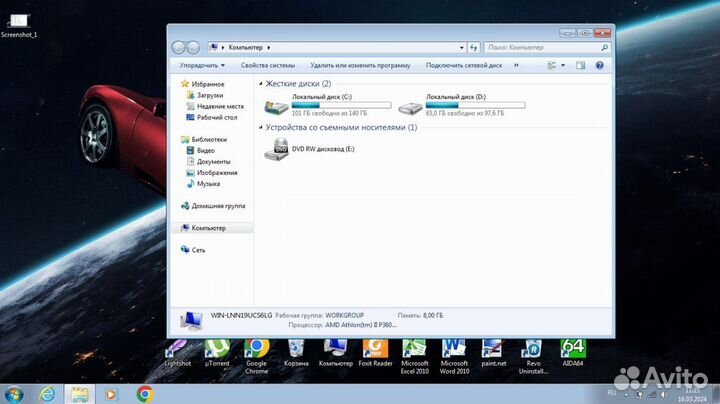Open the Windows Start button
720x404 pixels.
14,394
